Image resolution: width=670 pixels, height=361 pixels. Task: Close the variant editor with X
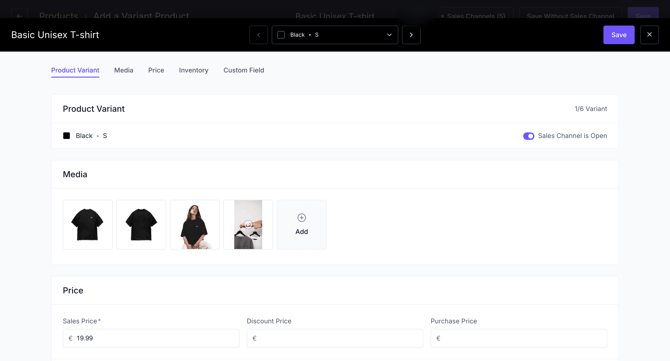(649, 35)
